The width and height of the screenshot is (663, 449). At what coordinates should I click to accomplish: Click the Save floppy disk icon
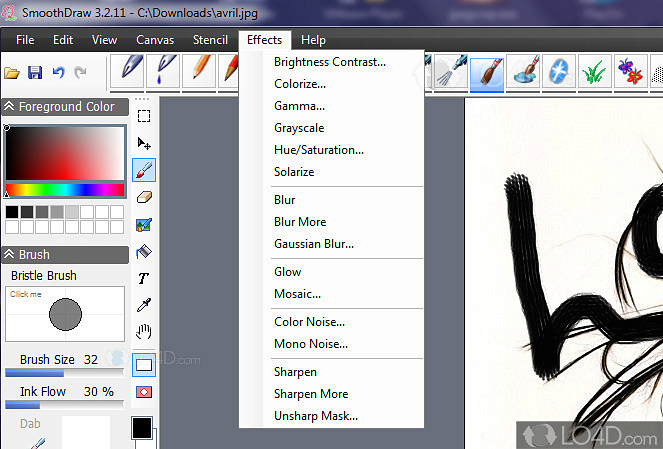(x=35, y=73)
